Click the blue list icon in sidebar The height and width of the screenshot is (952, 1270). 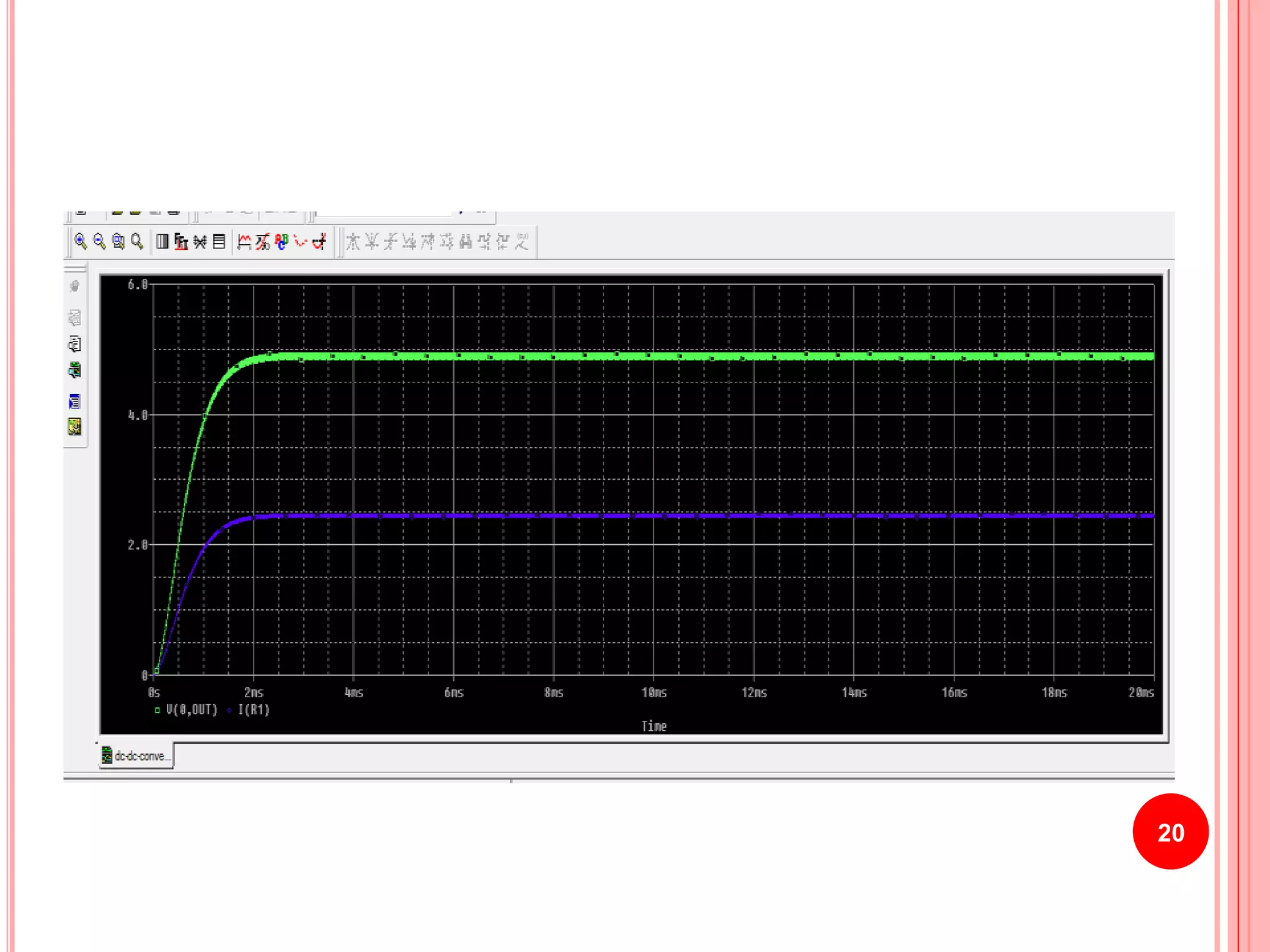coord(74,402)
